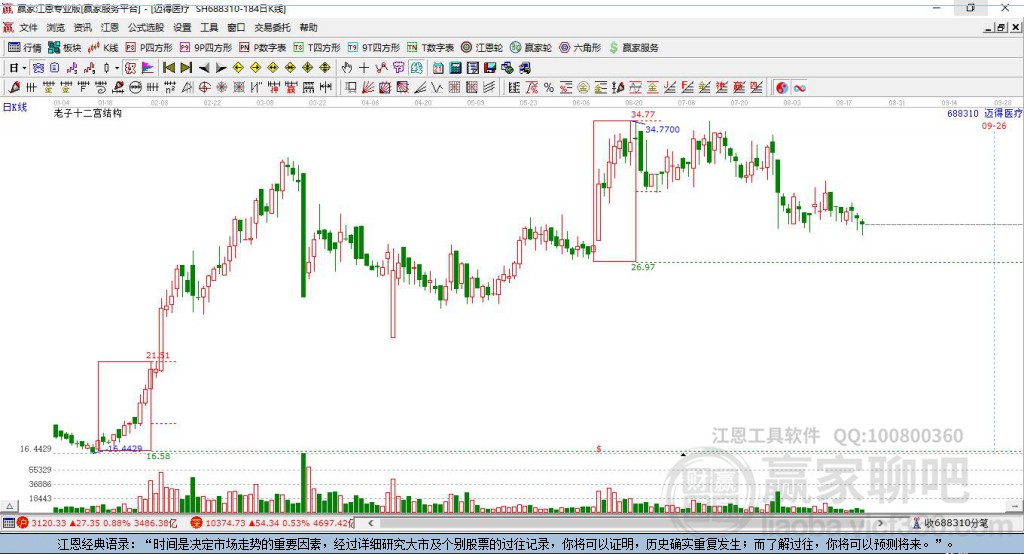Open the 江恩轮 tool
The width and height of the screenshot is (1024, 554).
(x=482, y=48)
